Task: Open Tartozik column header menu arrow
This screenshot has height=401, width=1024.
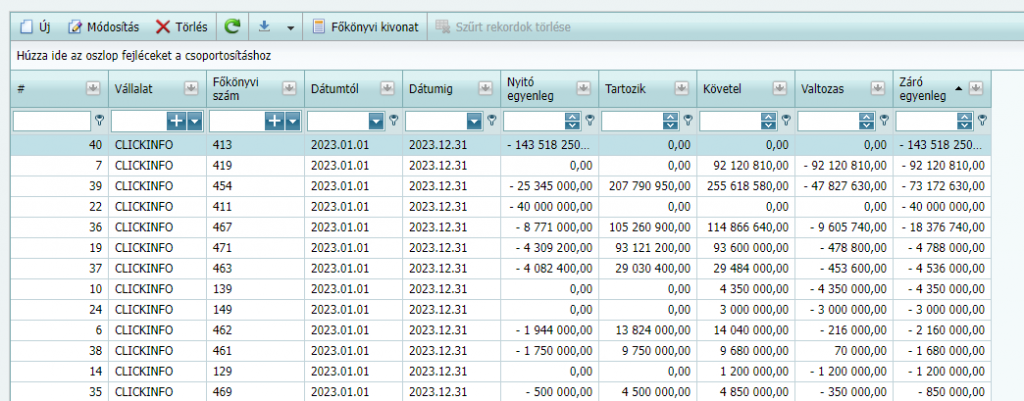Action: click(681, 88)
